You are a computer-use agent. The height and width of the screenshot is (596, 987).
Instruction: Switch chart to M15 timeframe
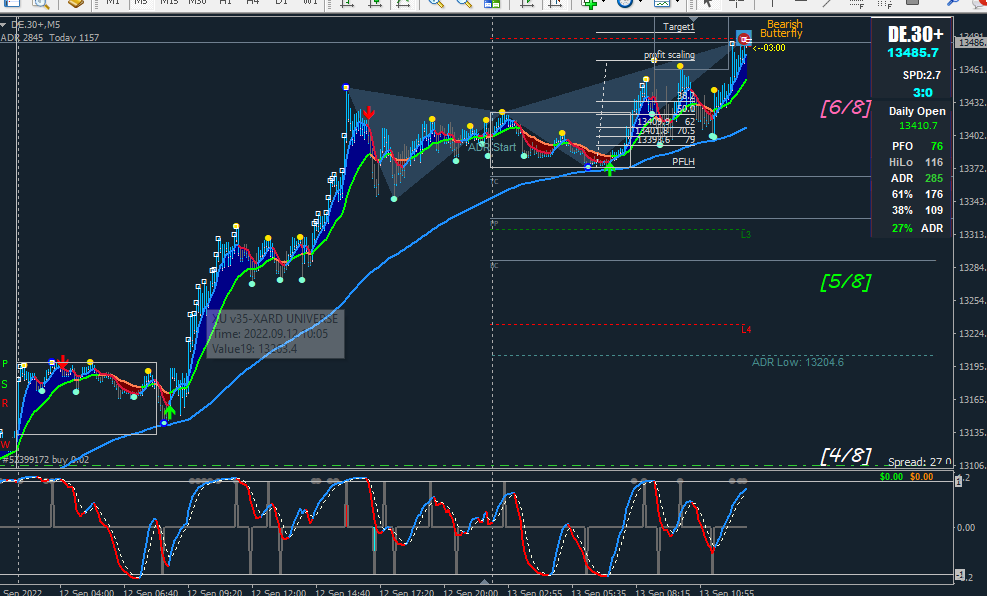point(169,3)
